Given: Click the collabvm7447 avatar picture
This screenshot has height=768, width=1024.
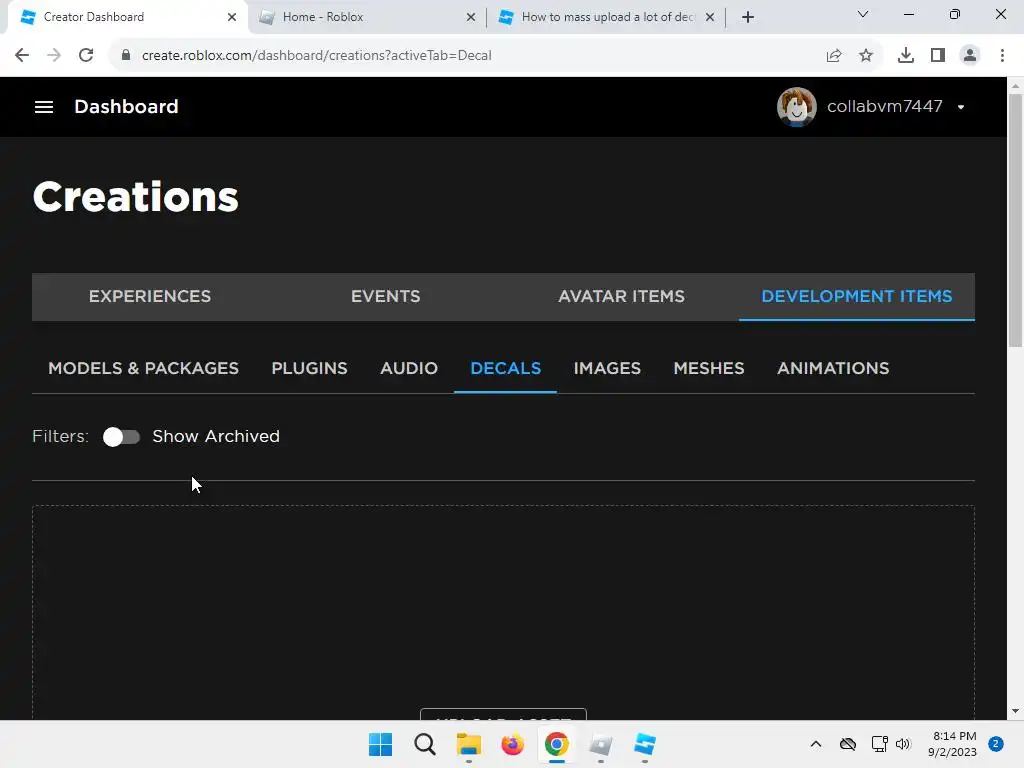Looking at the screenshot, I should point(796,106).
